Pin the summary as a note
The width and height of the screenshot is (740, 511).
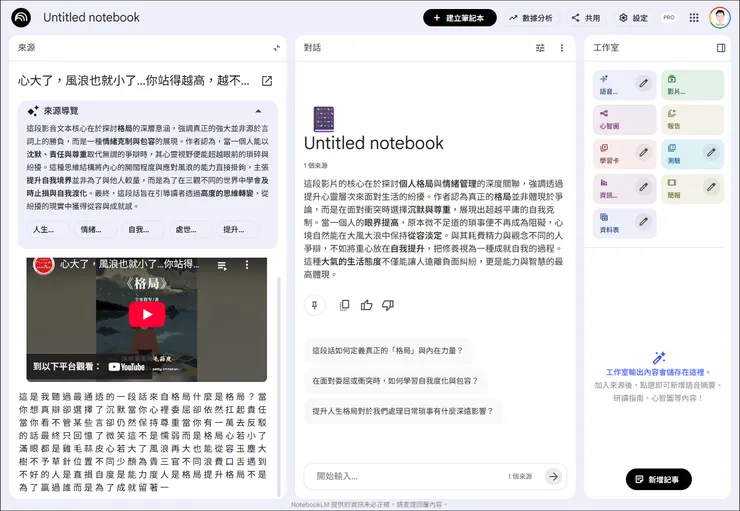click(x=315, y=305)
